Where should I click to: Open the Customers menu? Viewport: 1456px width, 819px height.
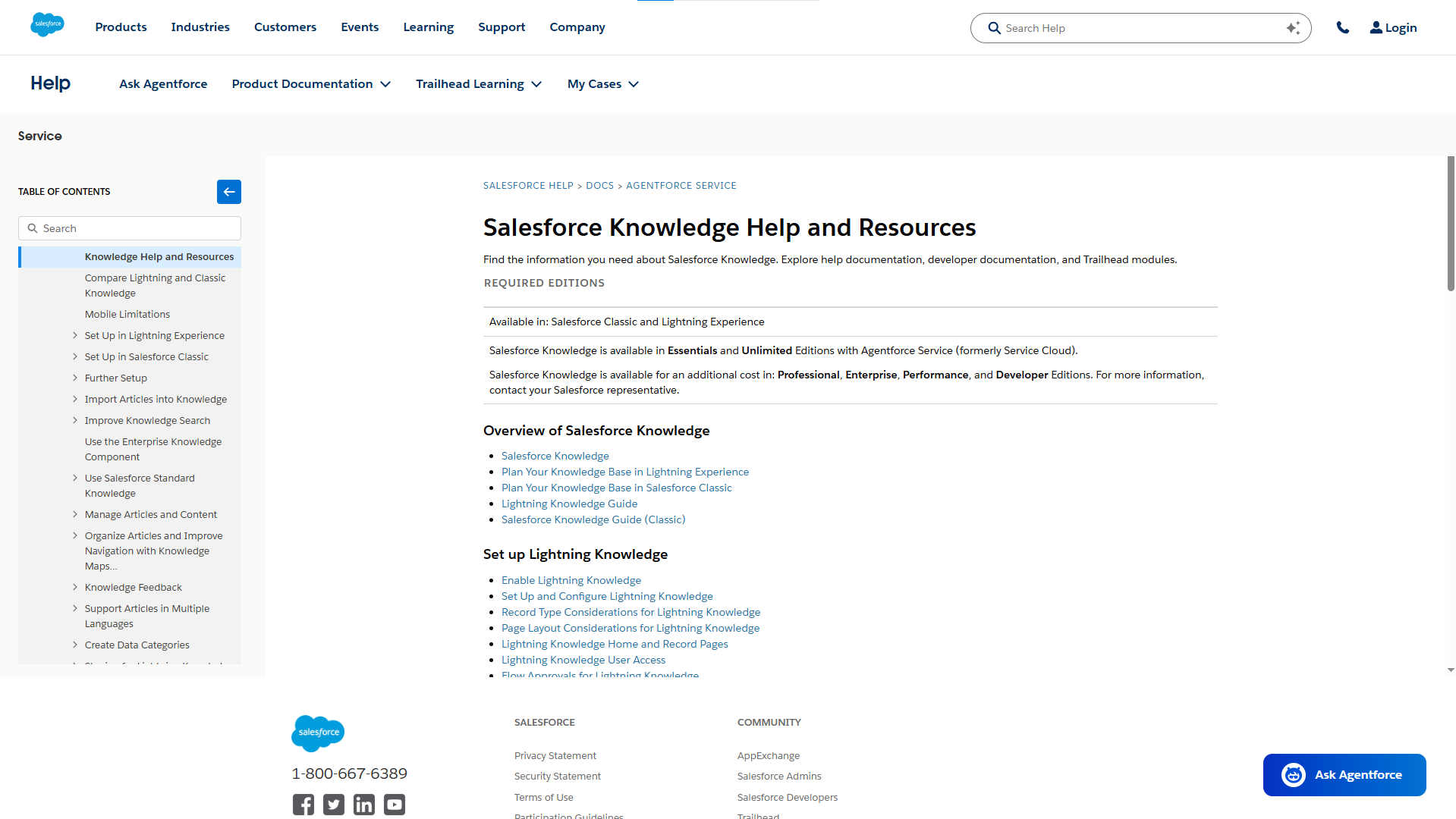click(285, 27)
